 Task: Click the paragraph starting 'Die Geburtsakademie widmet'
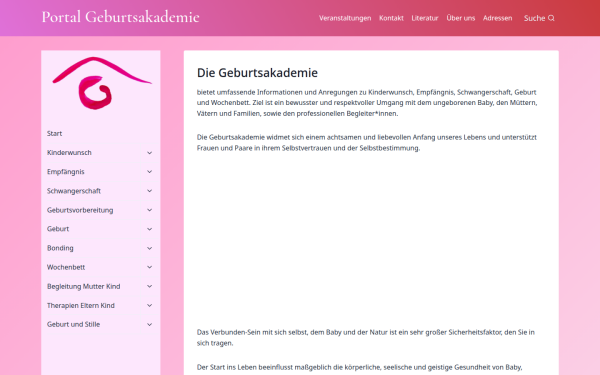(x=367, y=143)
